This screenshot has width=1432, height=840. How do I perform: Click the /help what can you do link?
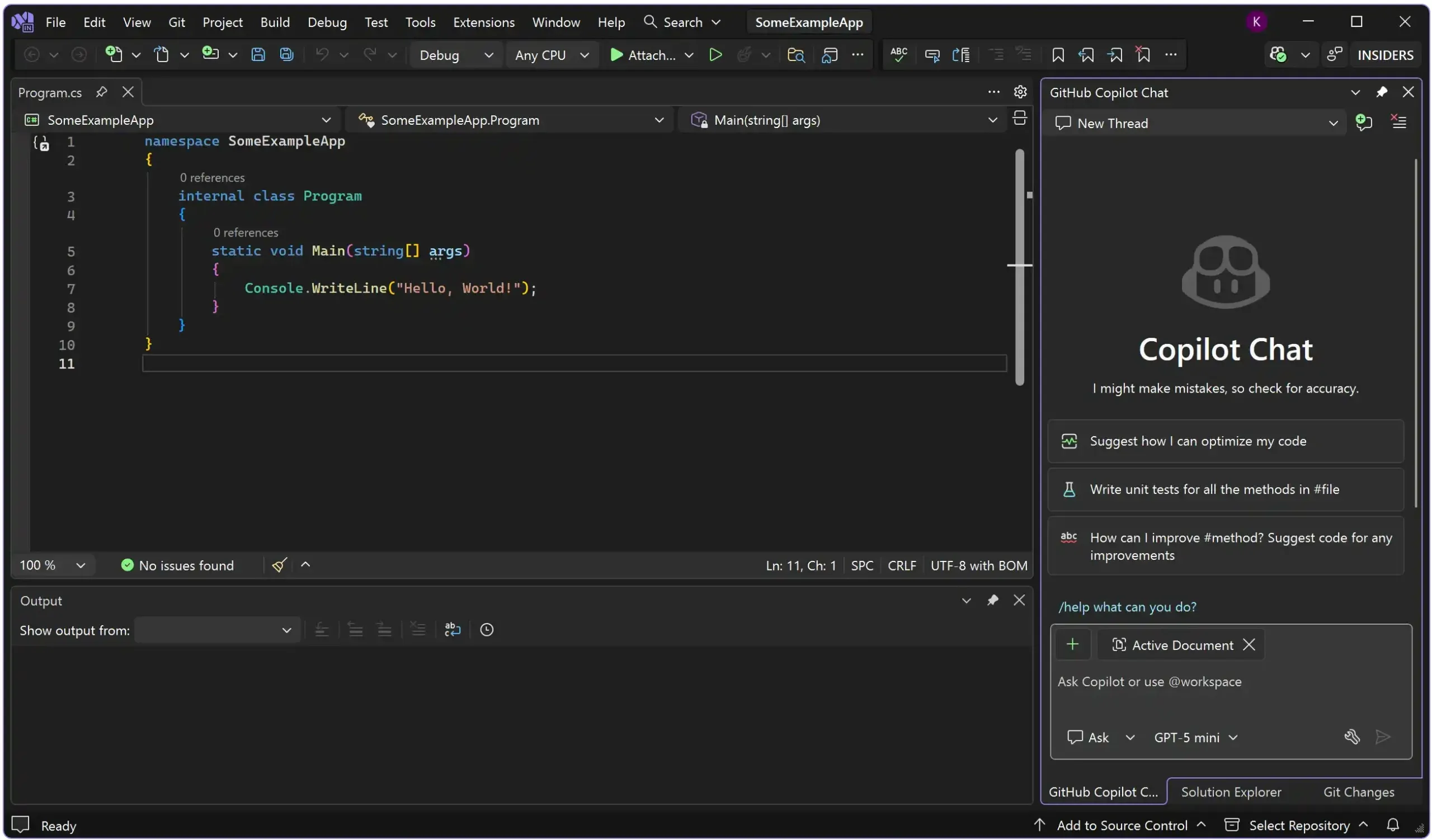[x=1127, y=607]
